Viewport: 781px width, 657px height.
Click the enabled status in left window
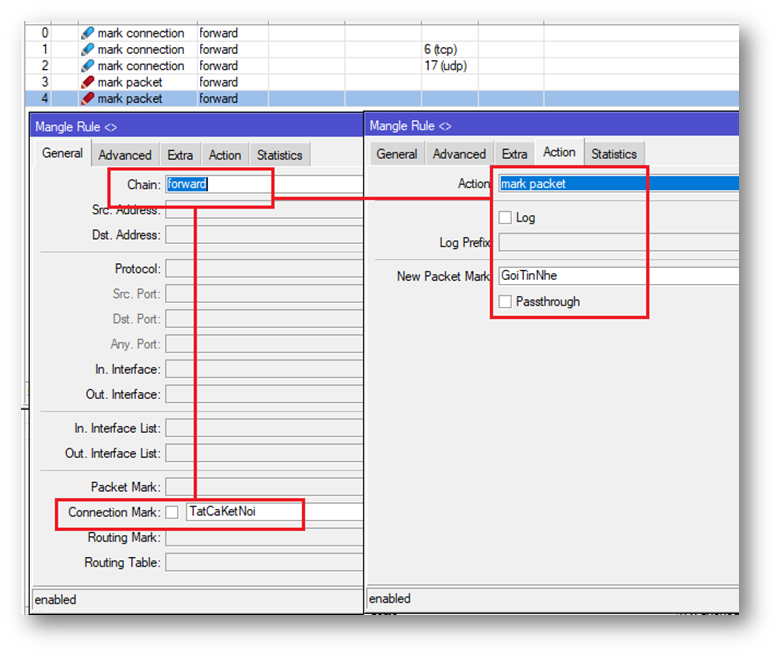click(55, 600)
